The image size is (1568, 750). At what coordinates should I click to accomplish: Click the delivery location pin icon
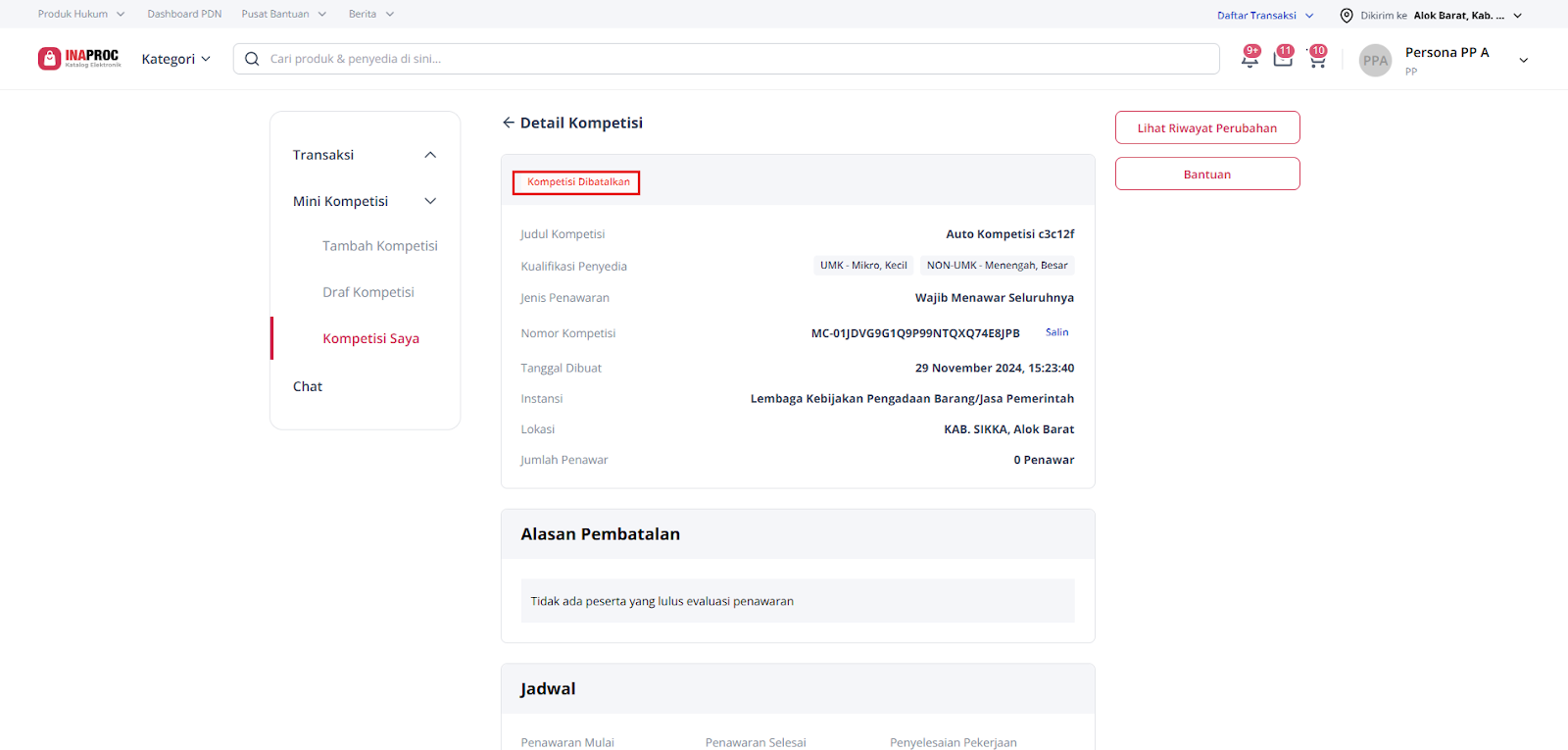[1347, 16]
